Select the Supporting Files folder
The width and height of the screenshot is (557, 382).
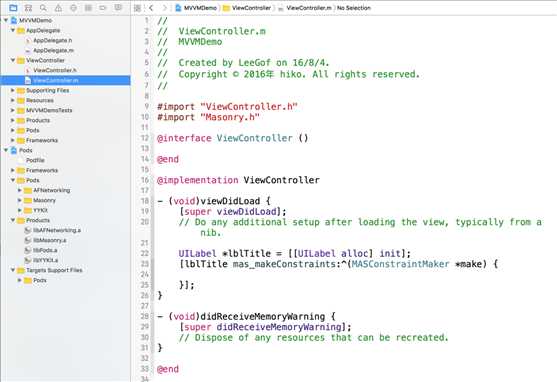(48, 90)
